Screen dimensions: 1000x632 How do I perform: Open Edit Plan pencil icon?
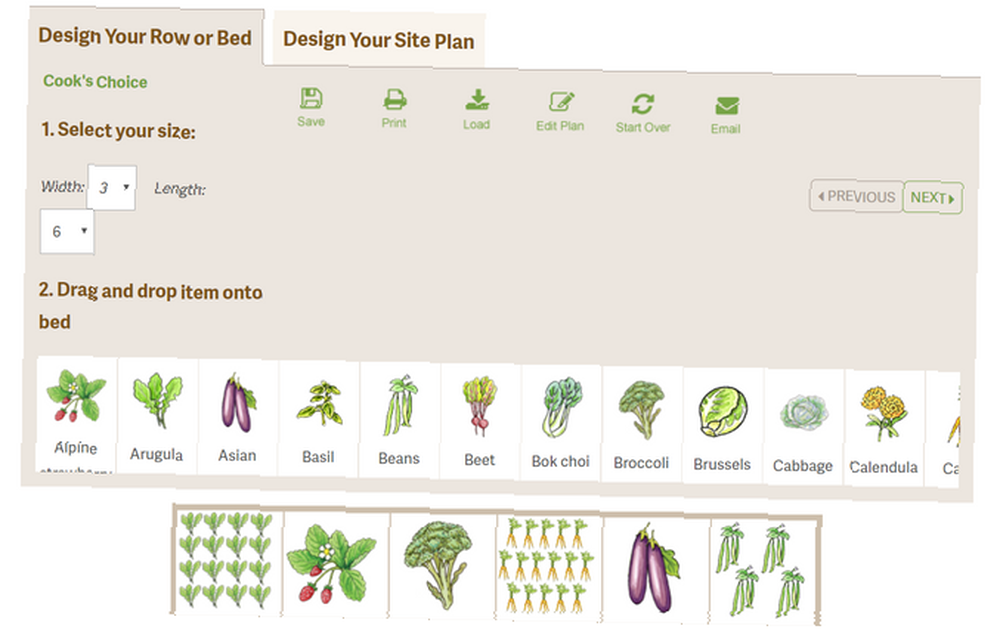coord(561,102)
